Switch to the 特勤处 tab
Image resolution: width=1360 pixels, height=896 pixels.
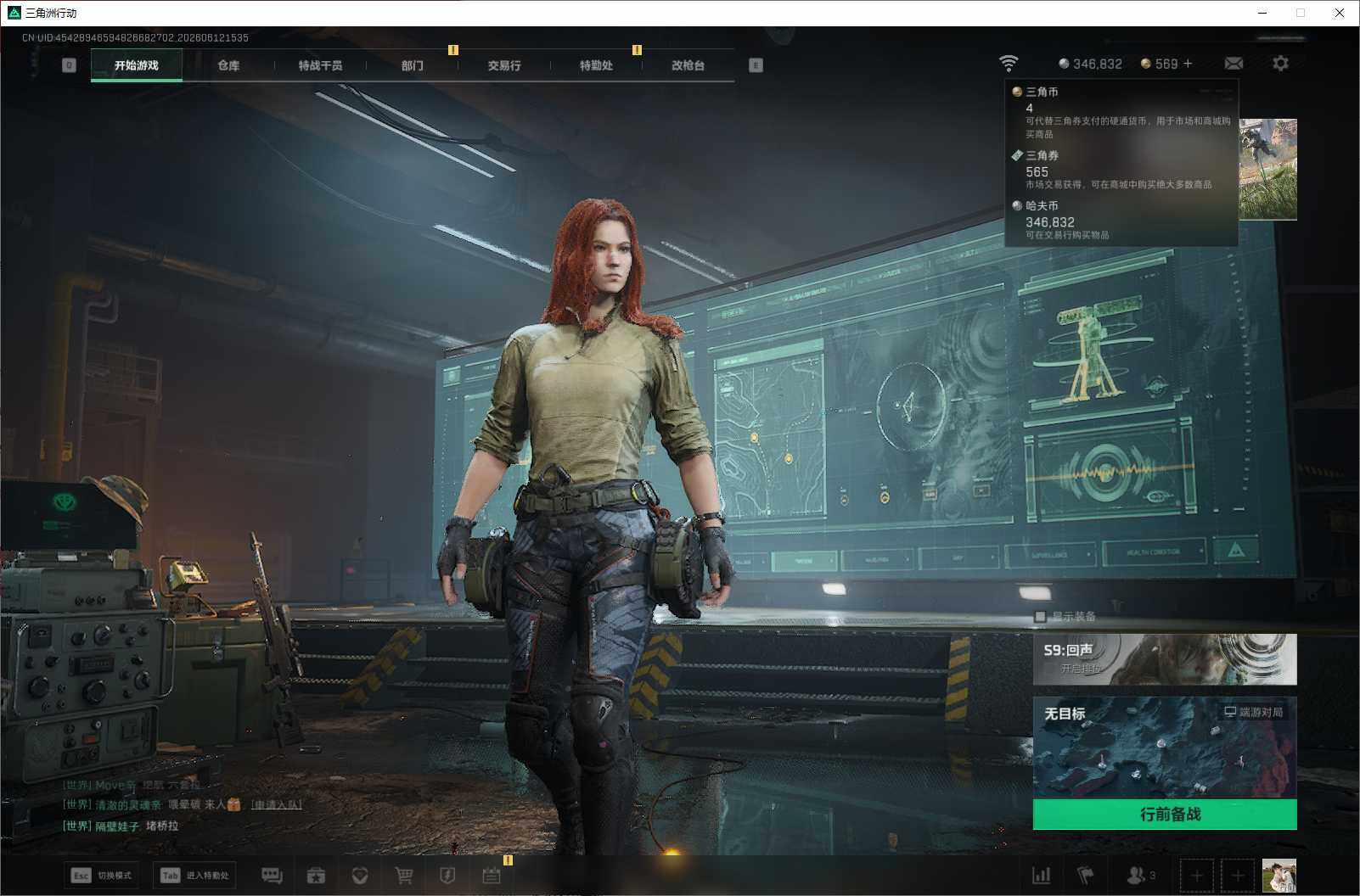[596, 65]
